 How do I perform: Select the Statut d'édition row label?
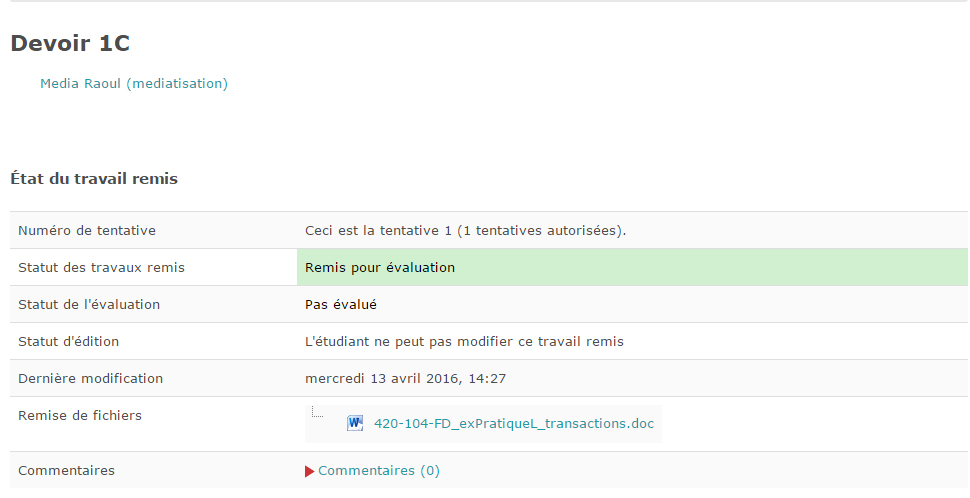click(x=68, y=342)
